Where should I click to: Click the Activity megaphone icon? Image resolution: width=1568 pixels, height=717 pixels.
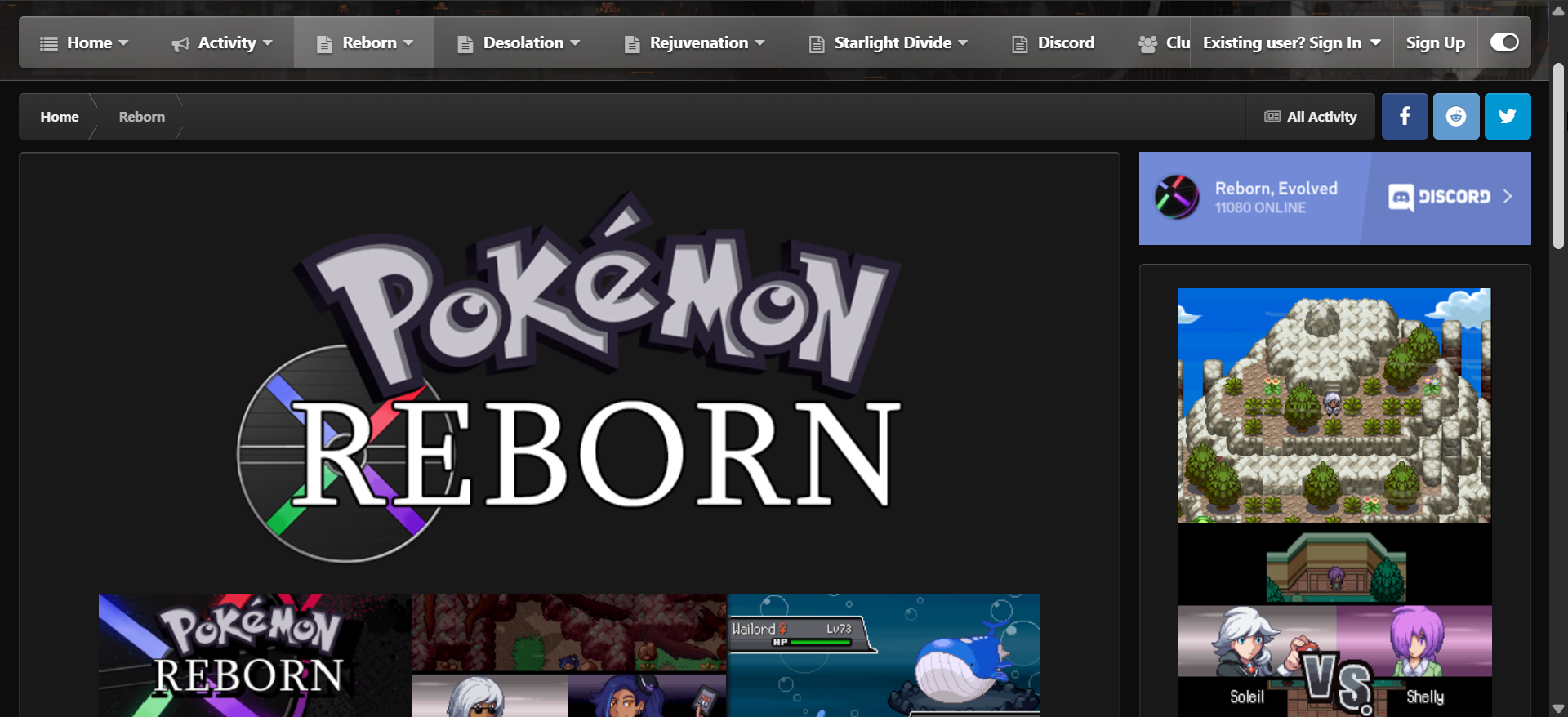pyautogui.click(x=180, y=43)
